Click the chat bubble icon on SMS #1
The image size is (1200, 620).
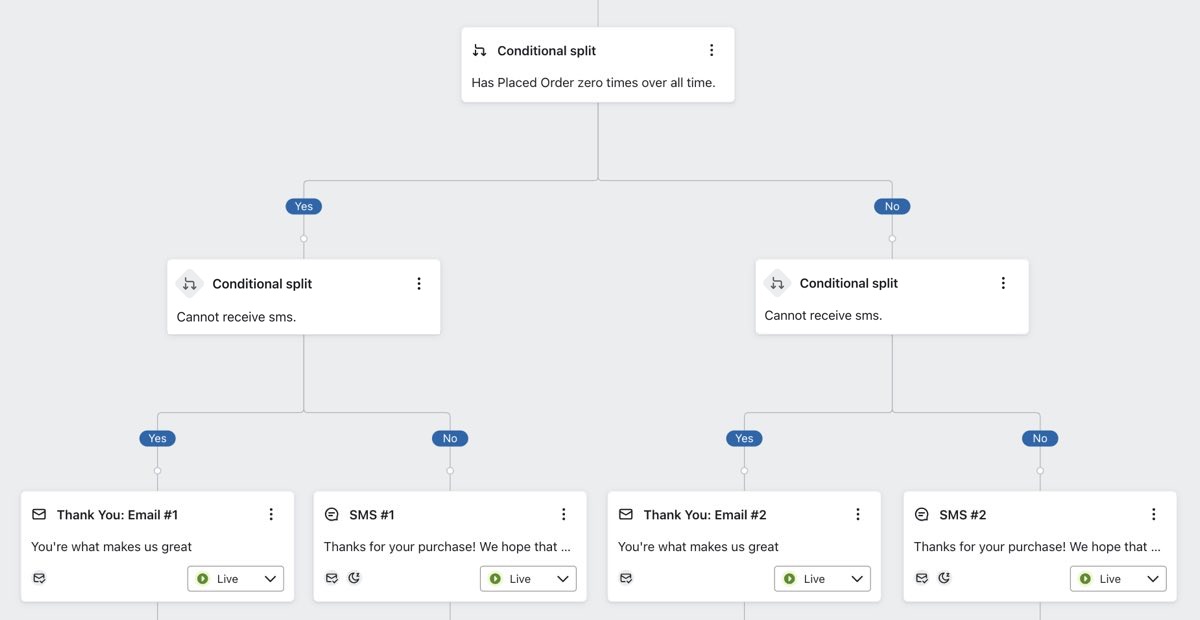point(331,514)
